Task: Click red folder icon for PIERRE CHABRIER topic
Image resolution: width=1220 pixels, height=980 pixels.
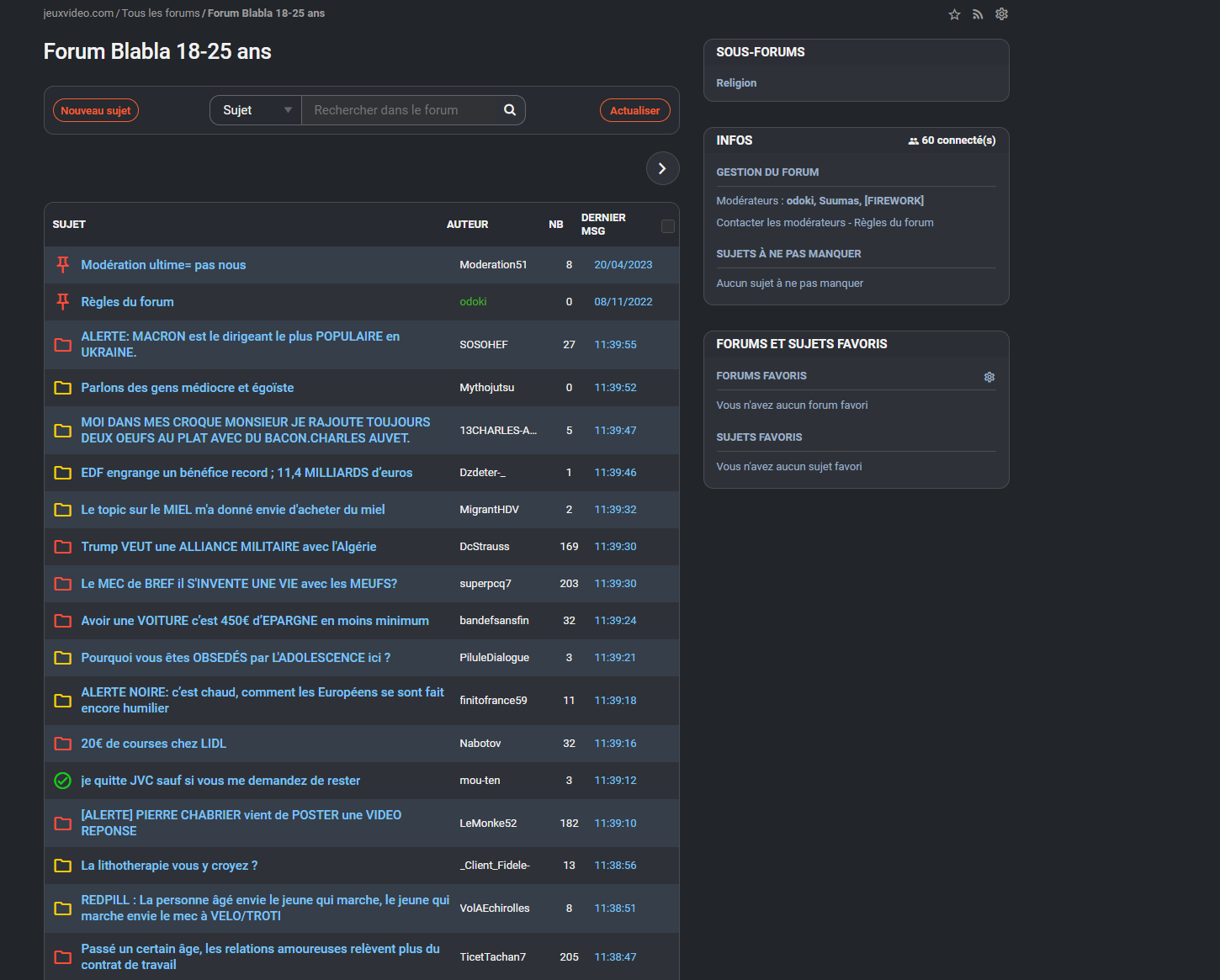Action: click(62, 824)
